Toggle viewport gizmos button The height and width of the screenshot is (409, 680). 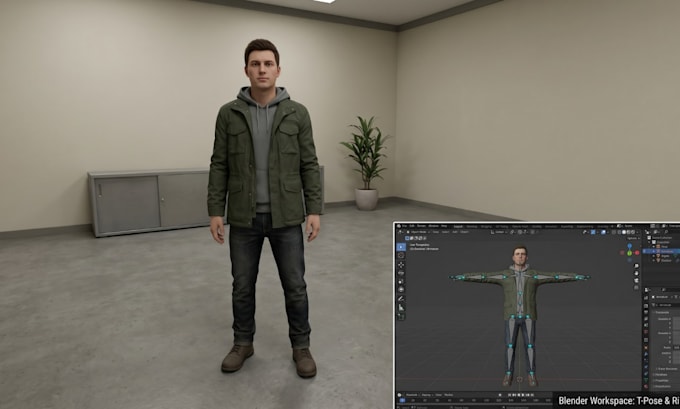593,232
